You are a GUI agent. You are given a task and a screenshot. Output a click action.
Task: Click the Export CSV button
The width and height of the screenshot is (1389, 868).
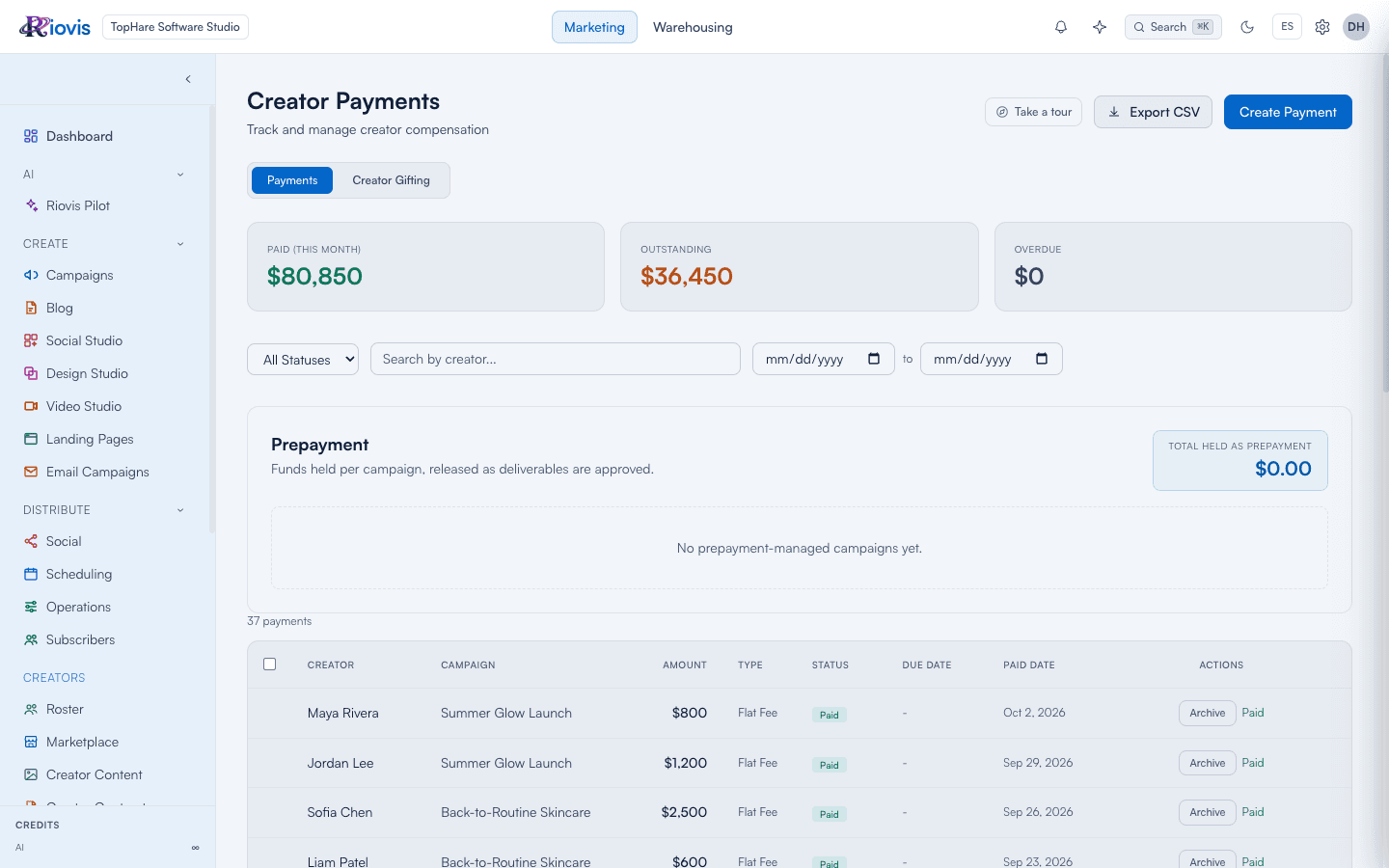(x=1153, y=112)
